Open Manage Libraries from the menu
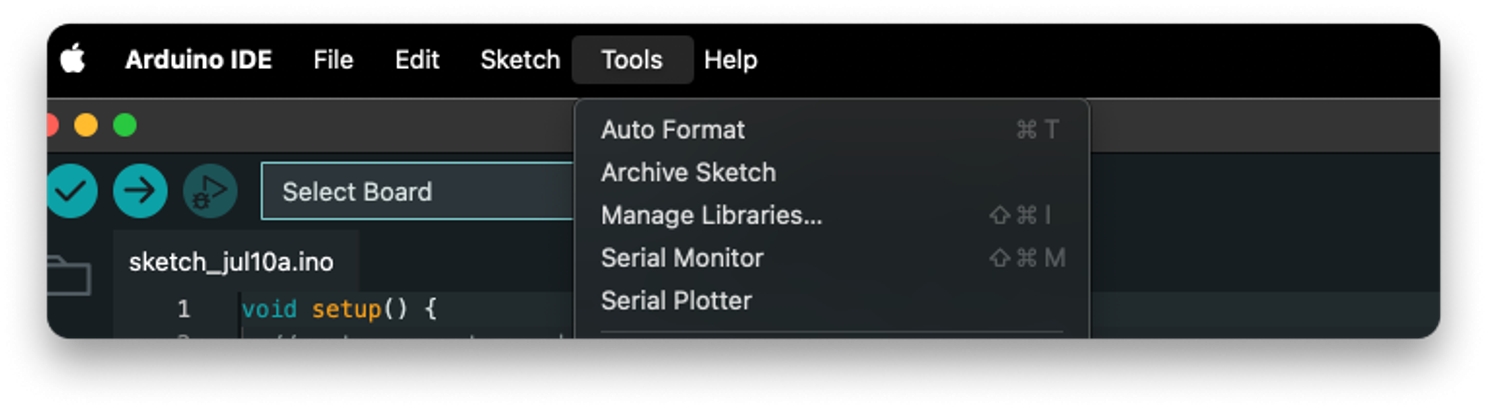The width and height of the screenshot is (1486, 408). (830, 216)
